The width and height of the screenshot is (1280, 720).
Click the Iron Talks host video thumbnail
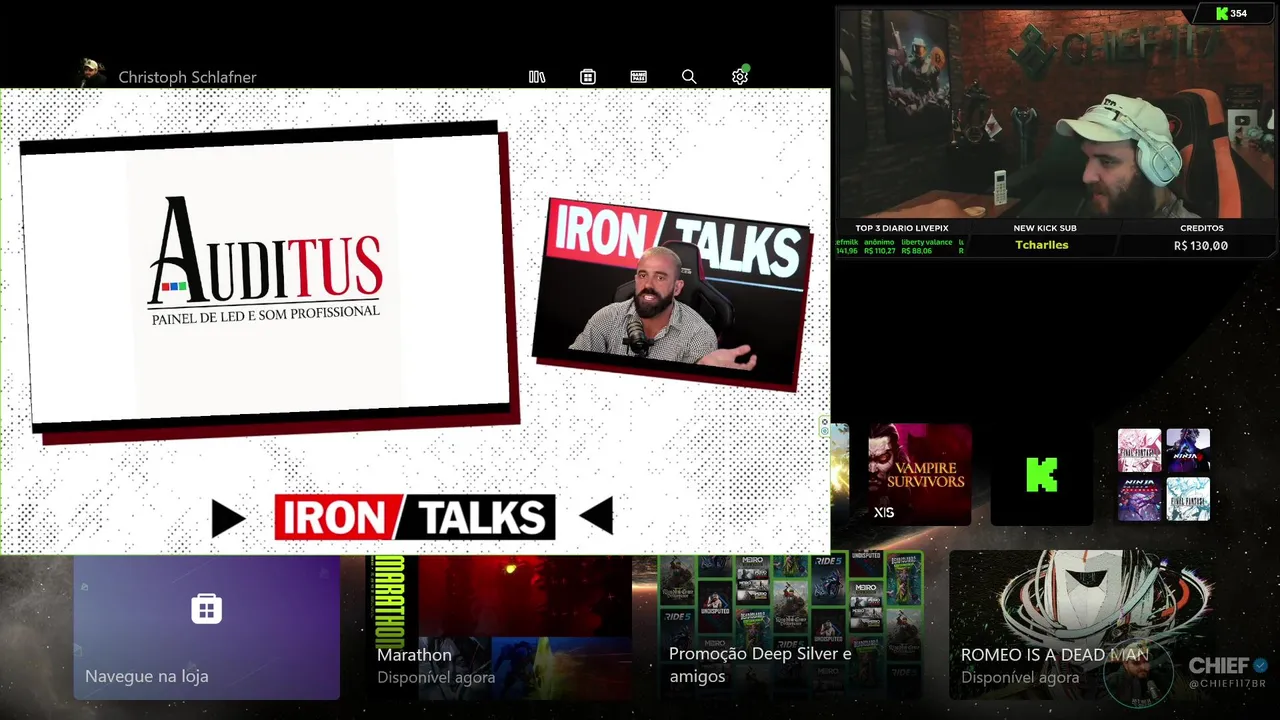[x=671, y=295]
